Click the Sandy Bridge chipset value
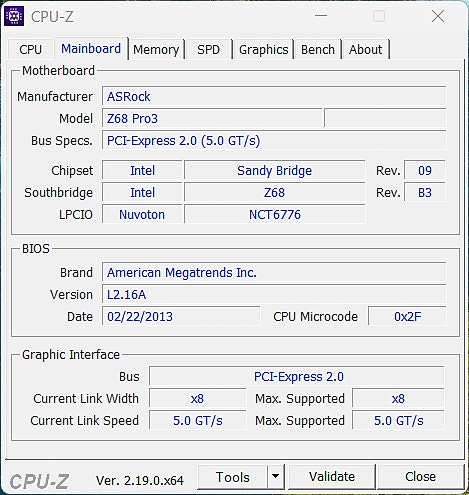 pos(275,170)
